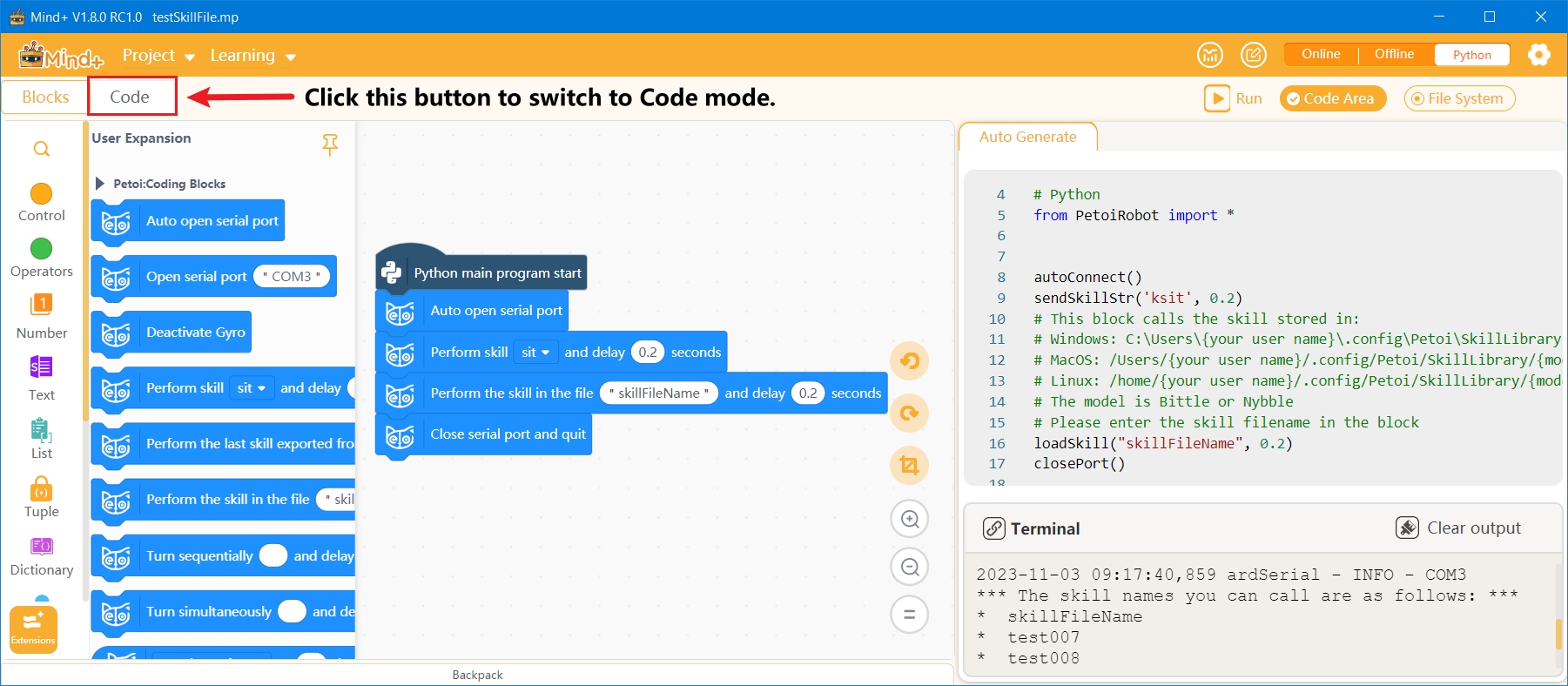This screenshot has width=1568, height=686.
Task: Collapse the Petoi:Coding Blocks section
Action: (100, 184)
